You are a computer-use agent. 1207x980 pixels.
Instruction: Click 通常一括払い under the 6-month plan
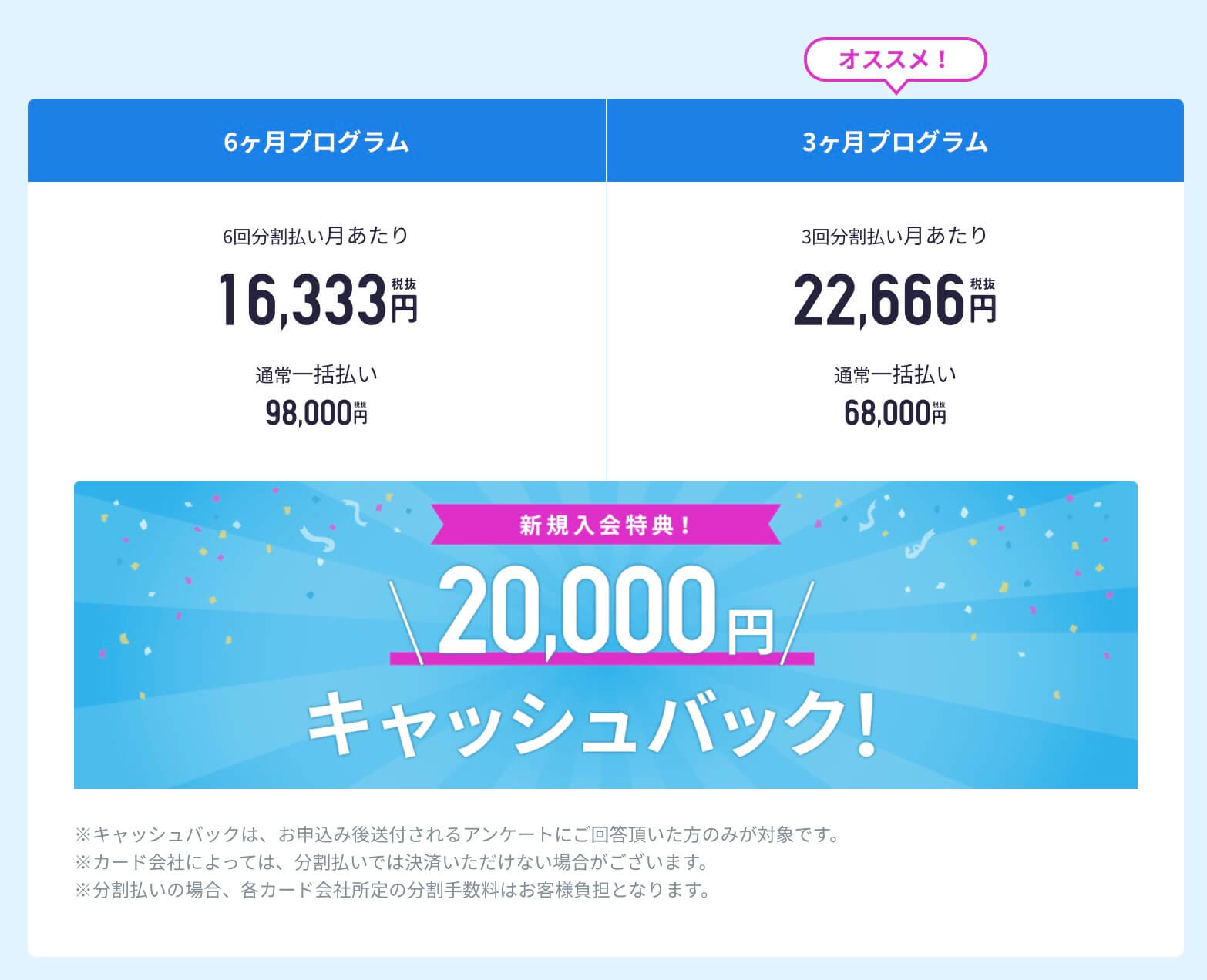click(317, 375)
